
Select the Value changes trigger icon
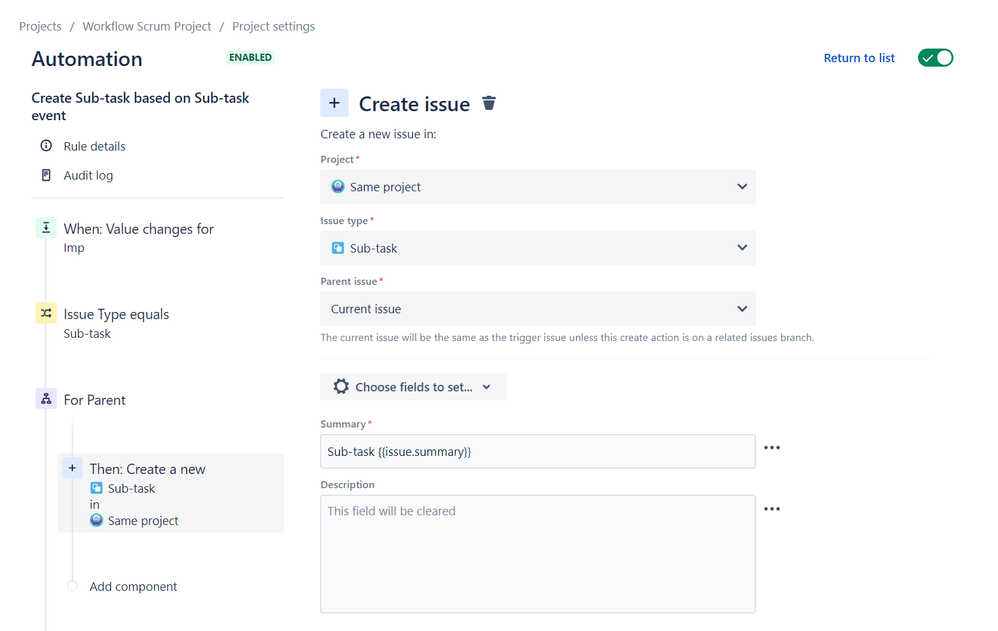click(46, 228)
